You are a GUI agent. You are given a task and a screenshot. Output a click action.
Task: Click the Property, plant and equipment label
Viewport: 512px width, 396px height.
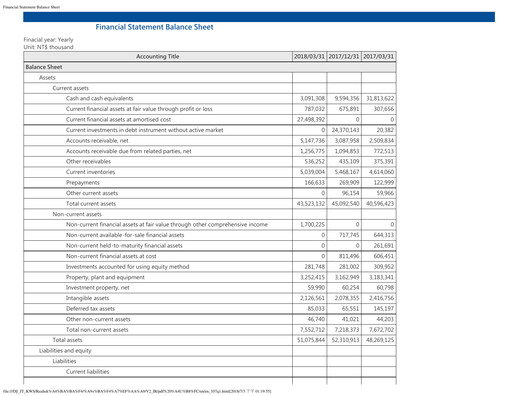click(x=105, y=277)
